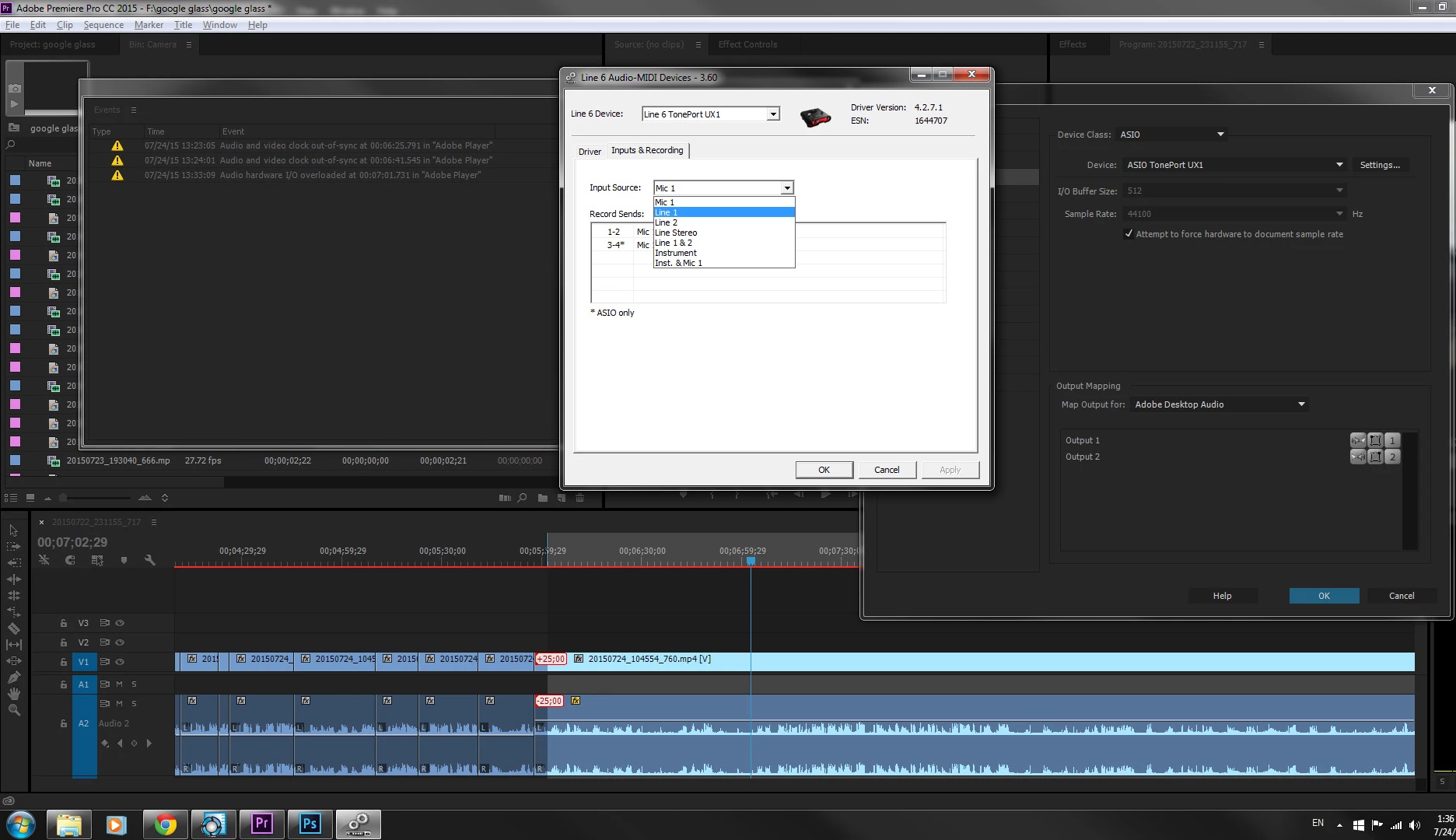Image resolution: width=1456 pixels, height=840 pixels.
Task: Add Marker with timeline marker icon
Action: 124,560
